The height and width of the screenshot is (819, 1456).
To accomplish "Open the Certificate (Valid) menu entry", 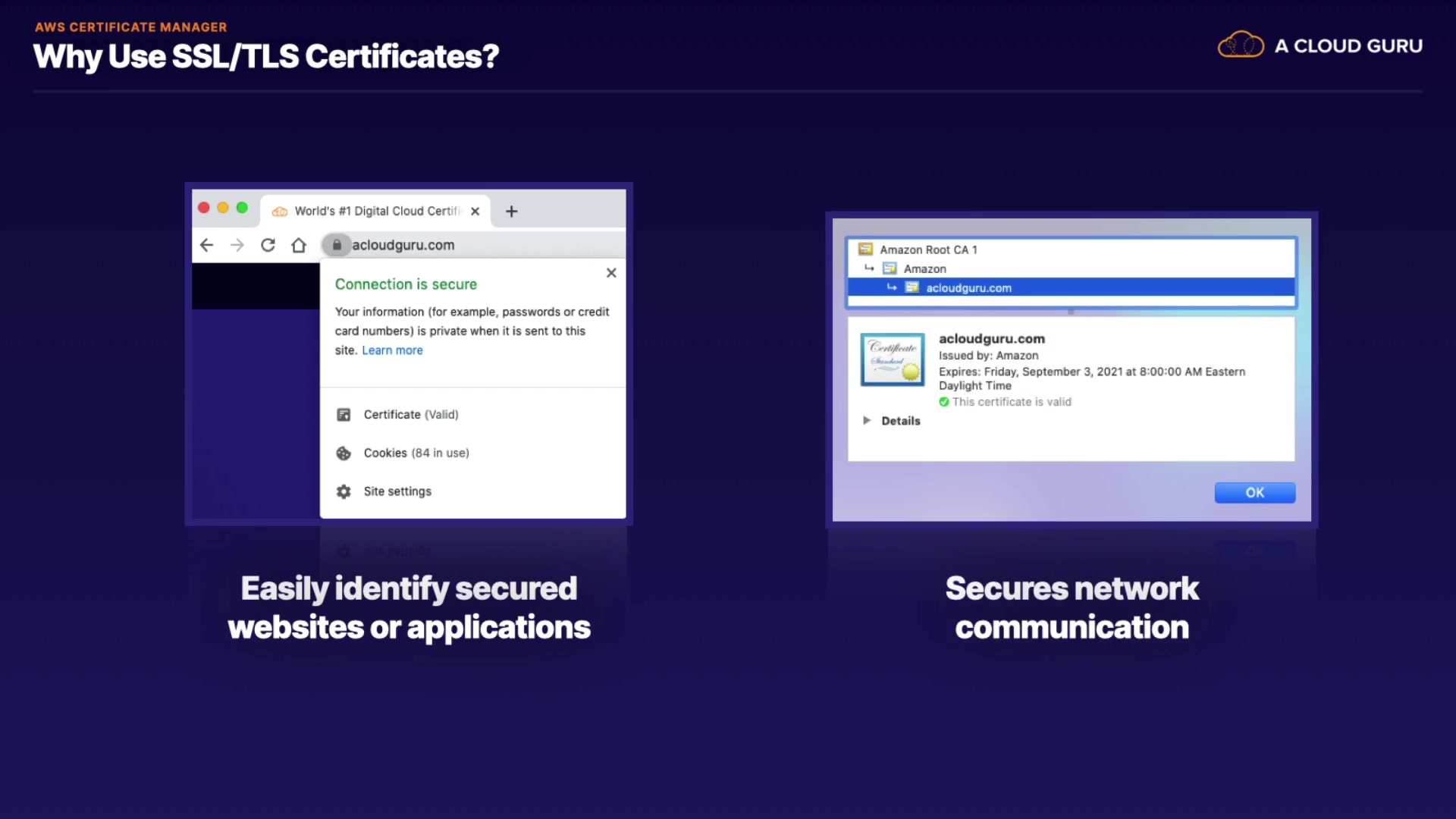I will click(x=410, y=415).
